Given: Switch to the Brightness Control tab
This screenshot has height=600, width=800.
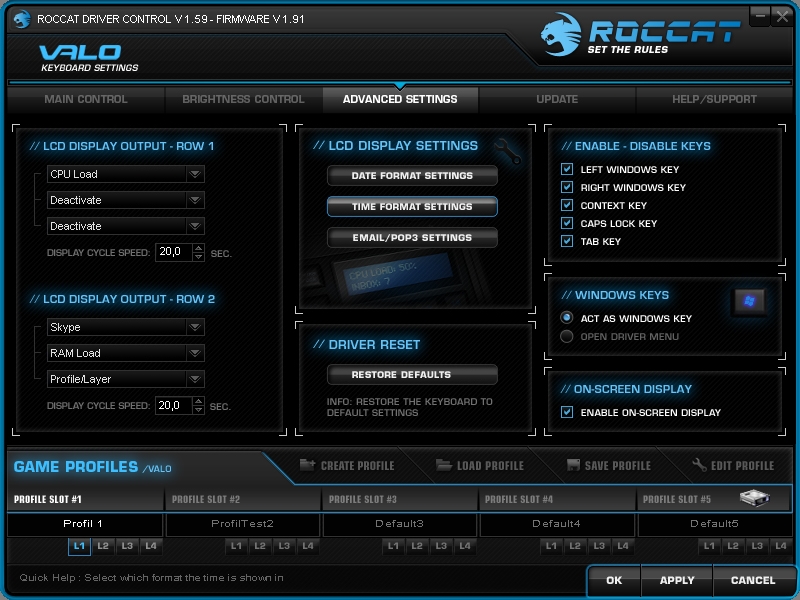Looking at the screenshot, I should click(243, 99).
